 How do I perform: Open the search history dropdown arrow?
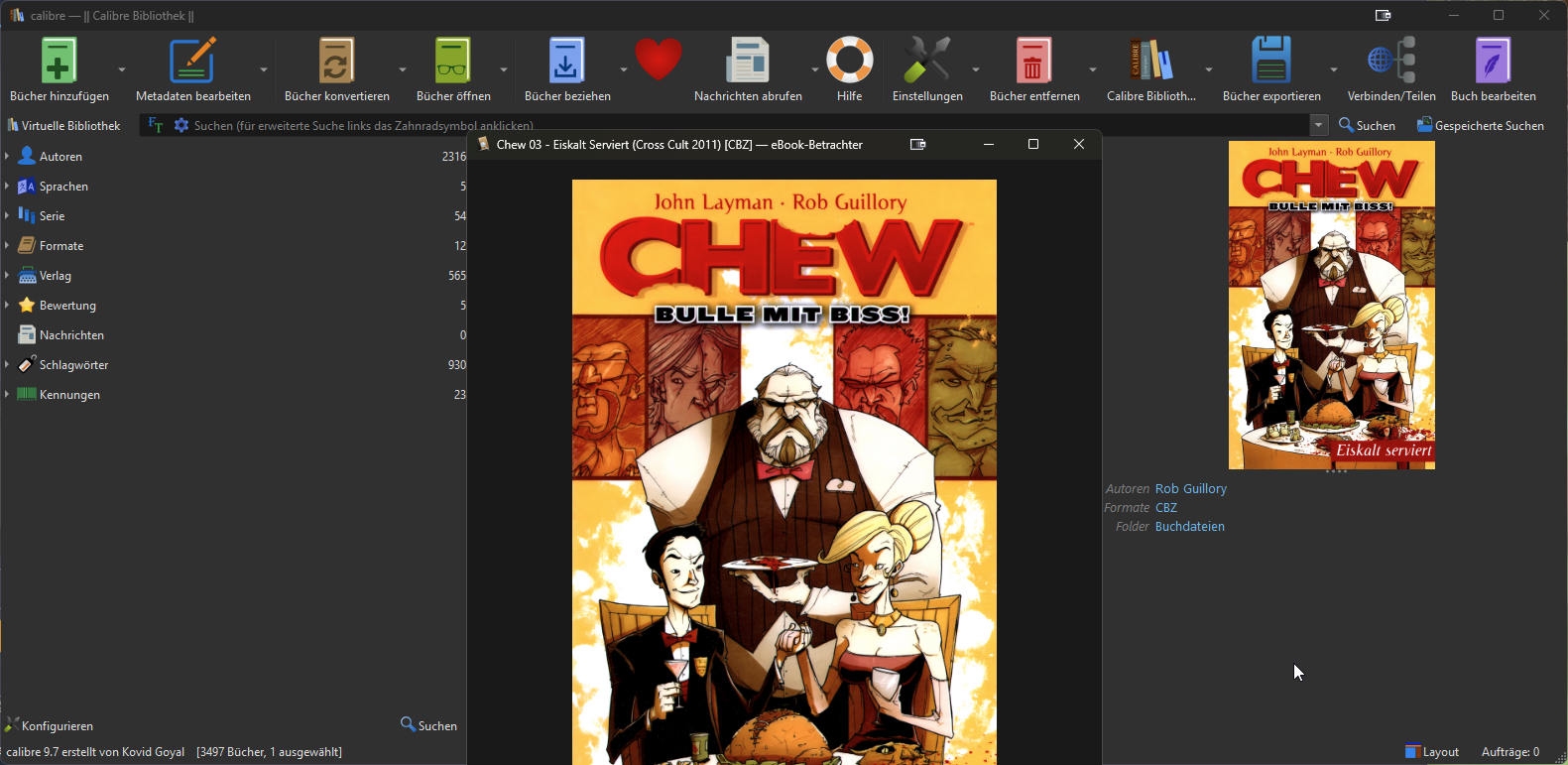click(x=1319, y=125)
